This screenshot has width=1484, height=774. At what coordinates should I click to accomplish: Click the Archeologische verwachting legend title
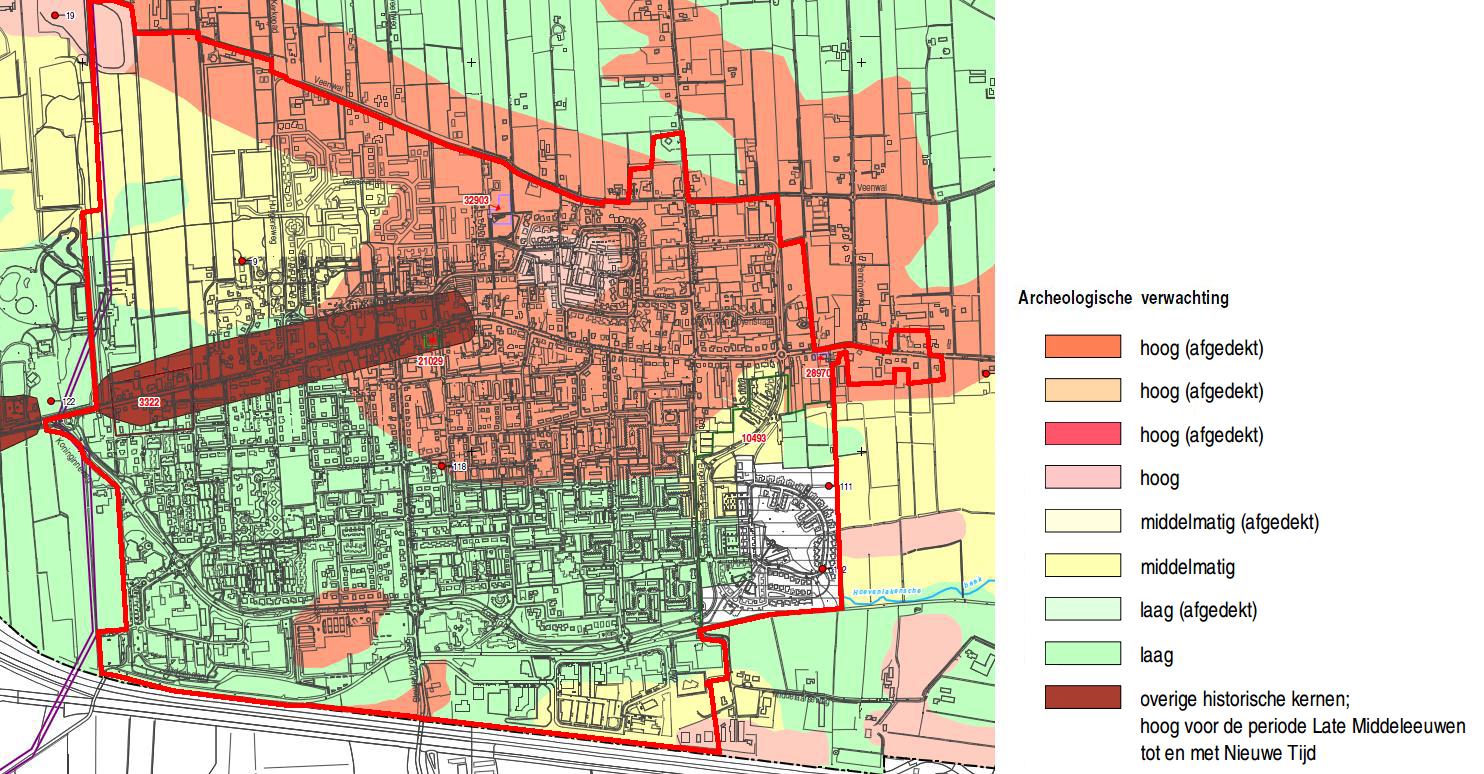point(1123,298)
